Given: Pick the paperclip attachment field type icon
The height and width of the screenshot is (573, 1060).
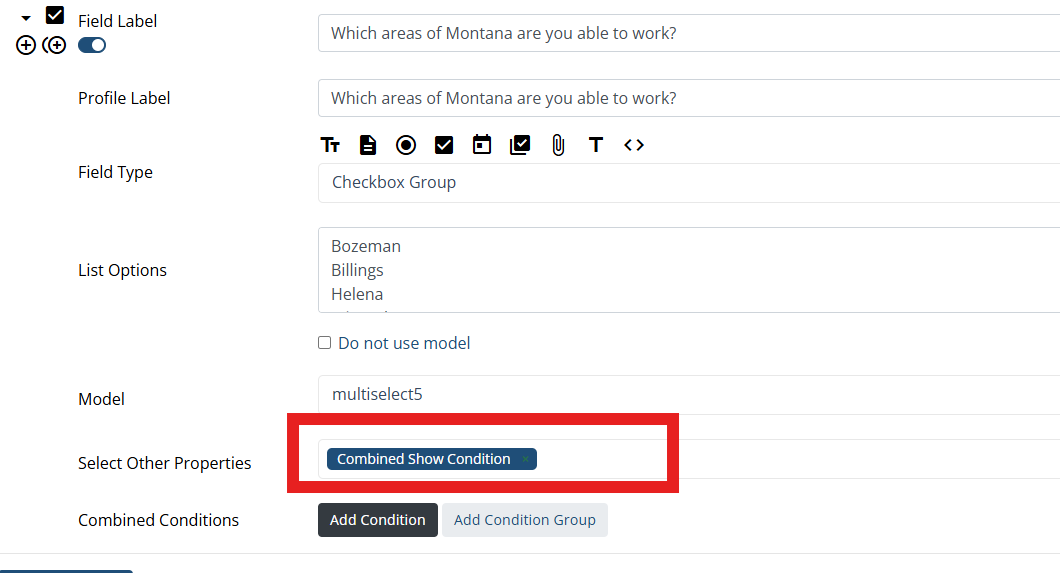Looking at the screenshot, I should pos(558,145).
